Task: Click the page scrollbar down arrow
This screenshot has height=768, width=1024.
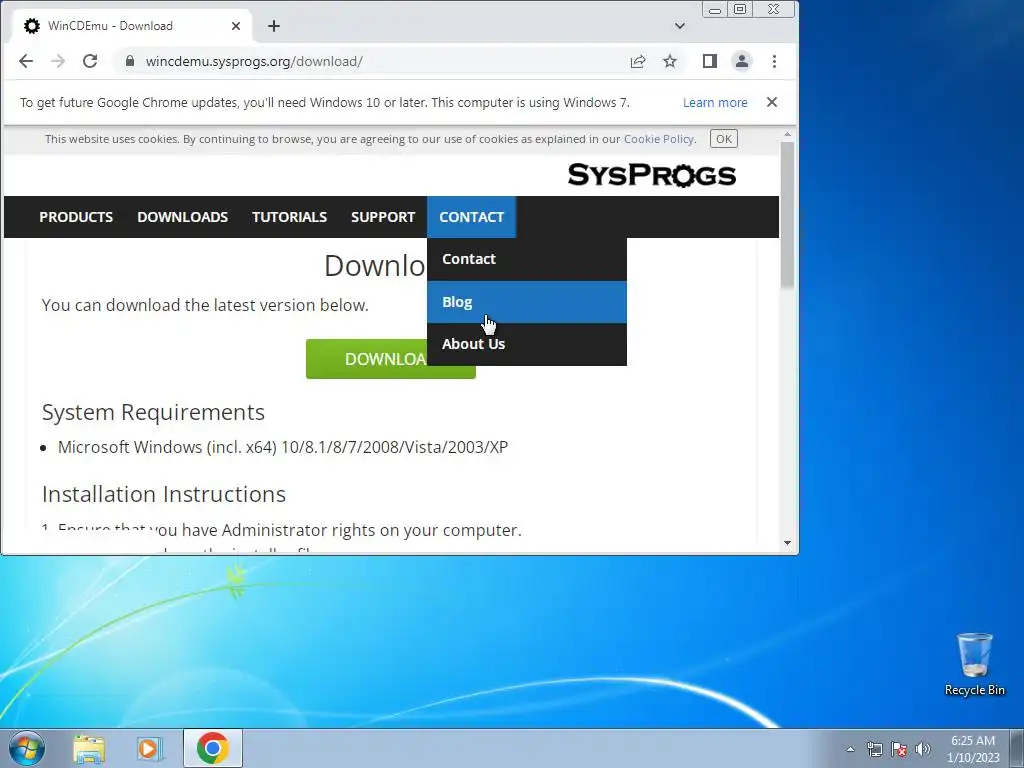Action: 787,543
